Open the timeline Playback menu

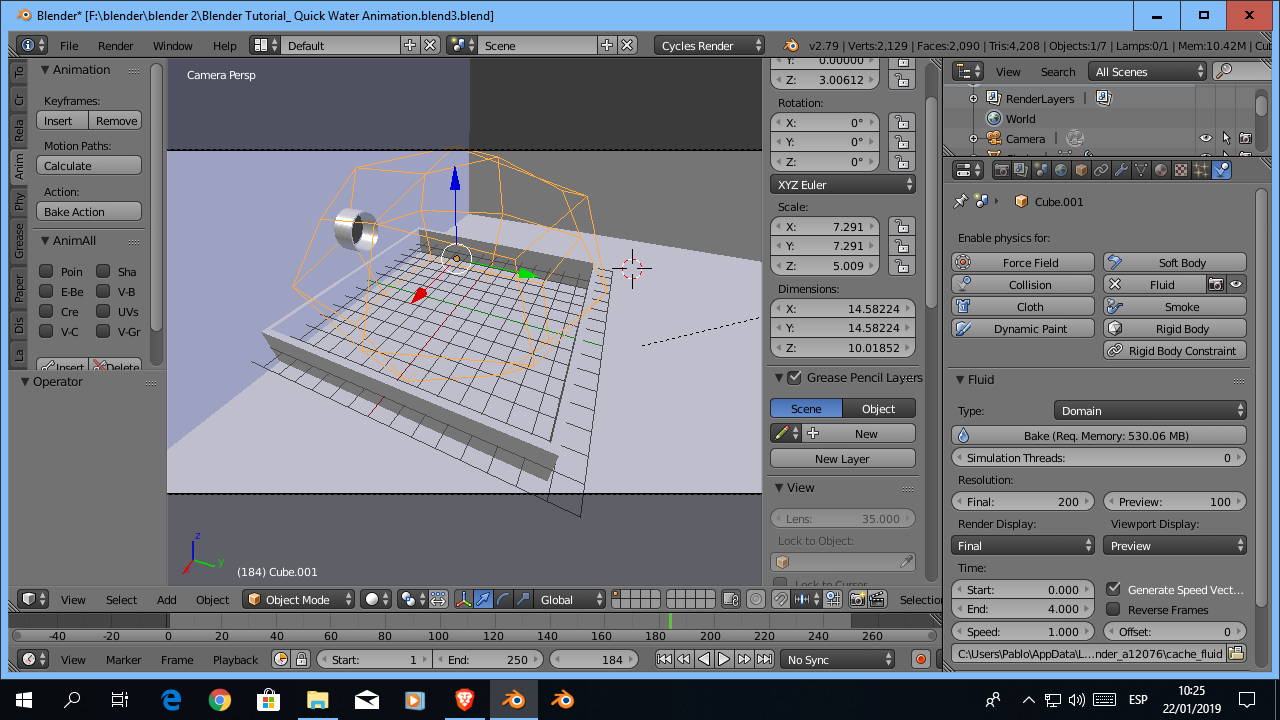235,659
